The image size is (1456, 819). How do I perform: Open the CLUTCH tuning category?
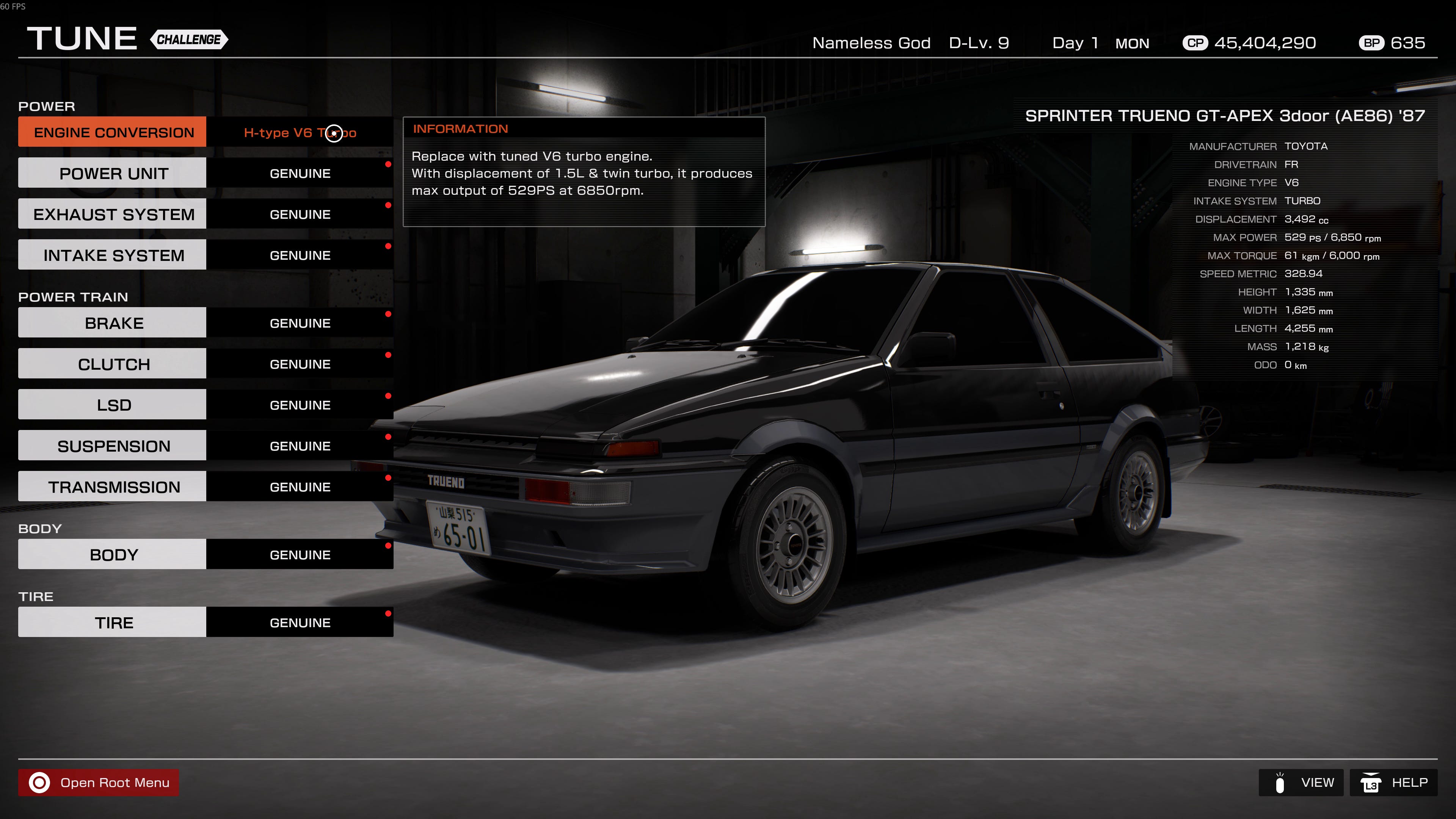pyautogui.click(x=112, y=364)
